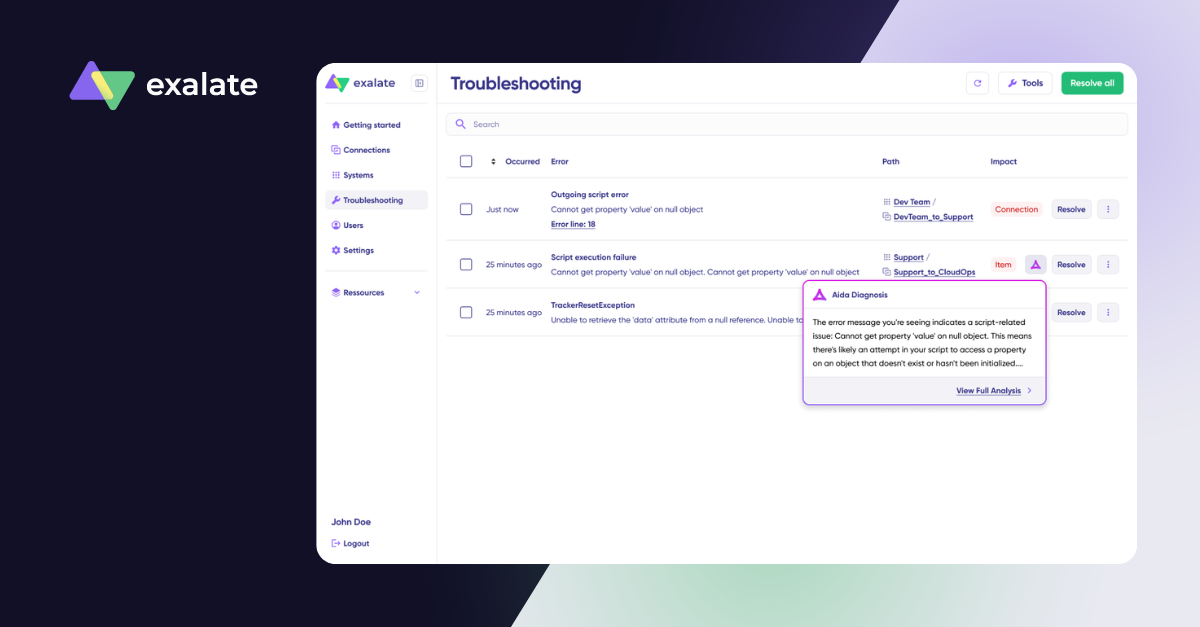Open the three-dot menu for TrackerResetException
Viewport: 1200px width, 627px height.
(1108, 312)
